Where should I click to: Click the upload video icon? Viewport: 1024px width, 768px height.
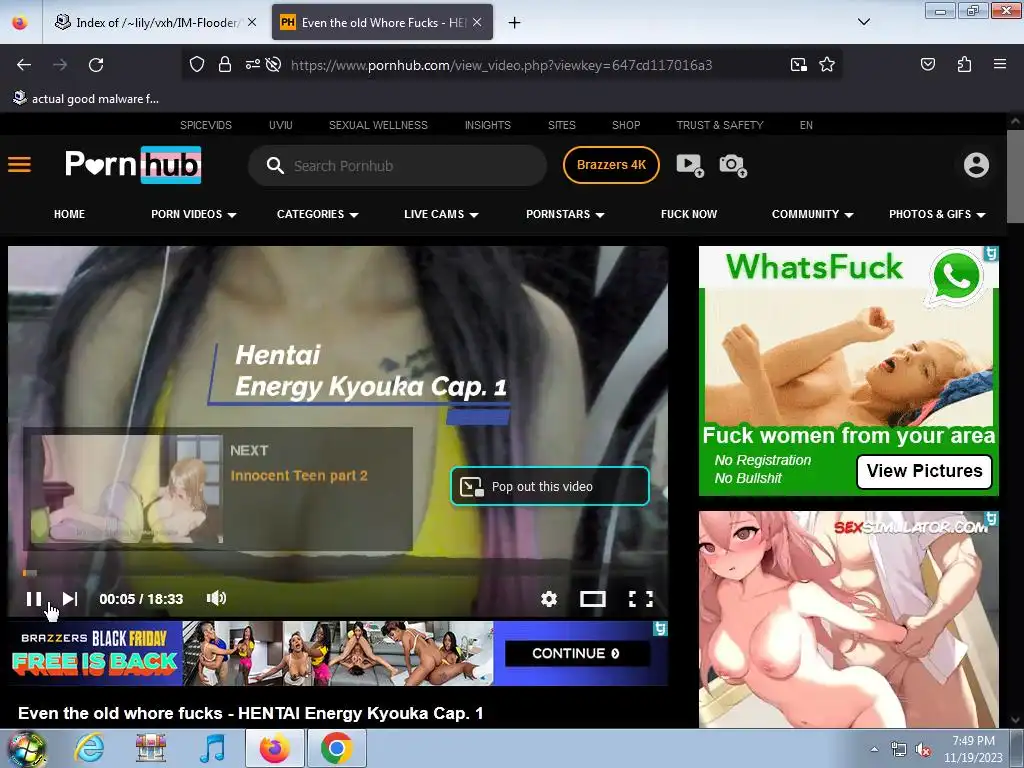(x=690, y=165)
